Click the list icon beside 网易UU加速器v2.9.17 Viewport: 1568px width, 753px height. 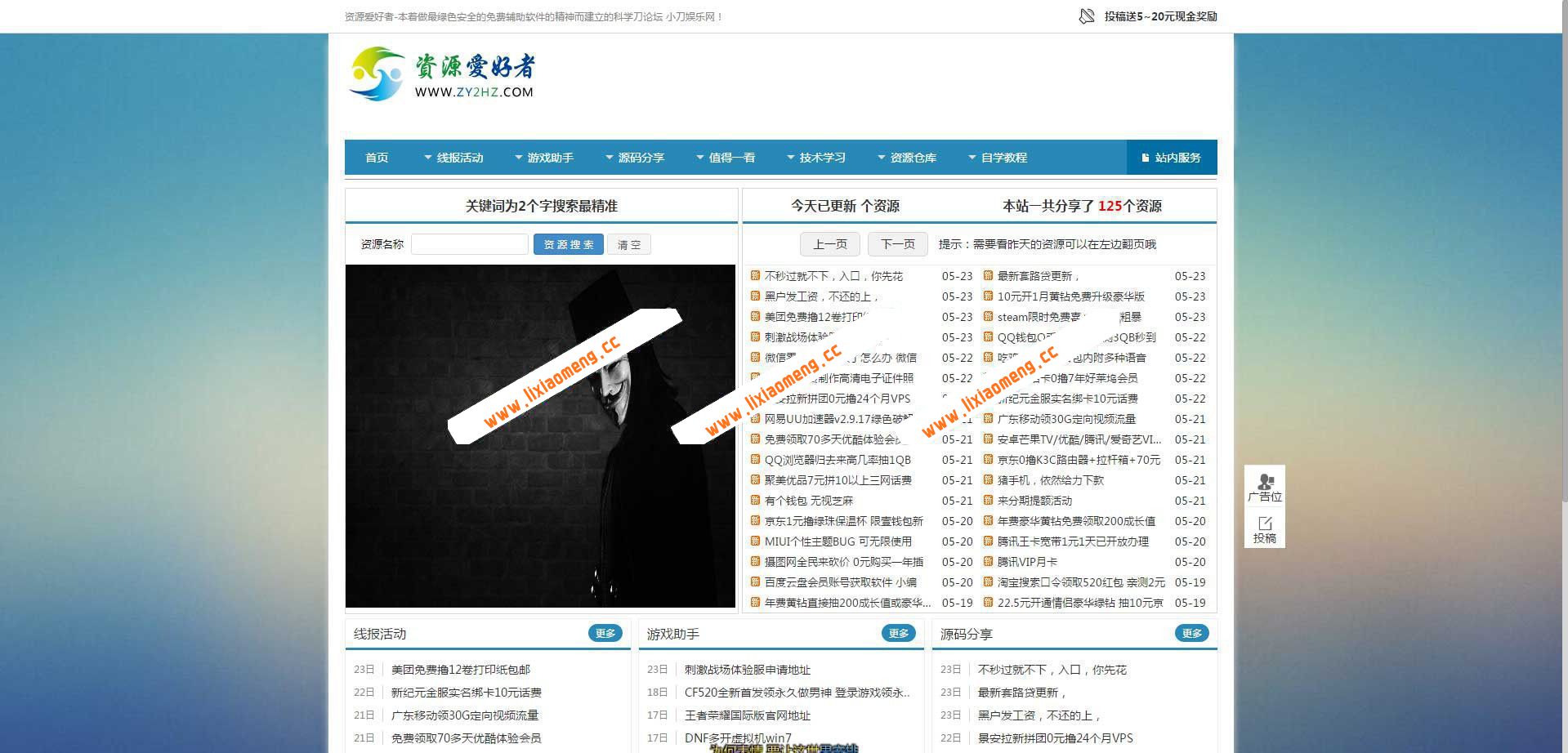(755, 418)
